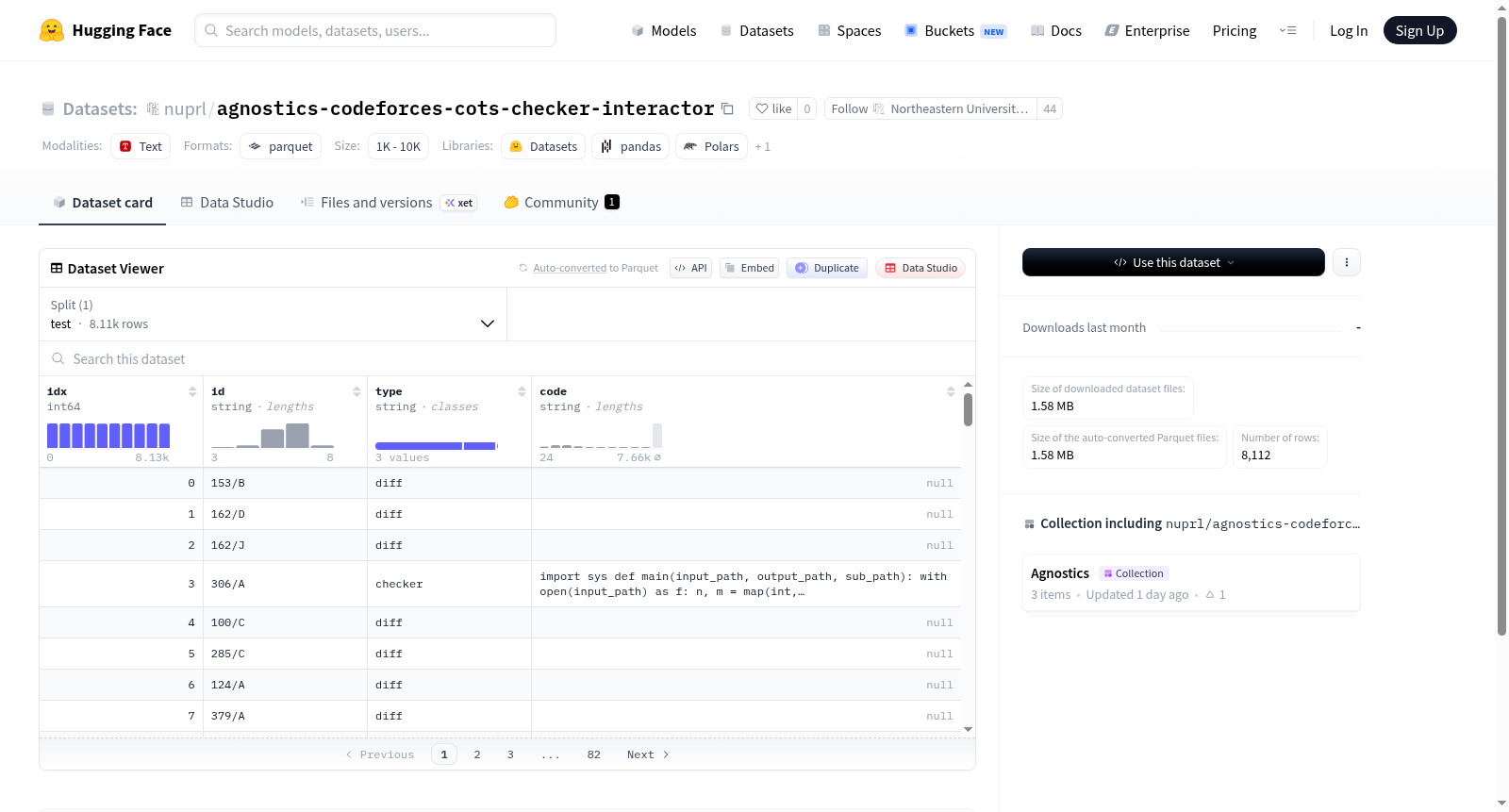Open the Files and versions tab
Image resolution: width=1509 pixels, height=812 pixels.
point(389,203)
